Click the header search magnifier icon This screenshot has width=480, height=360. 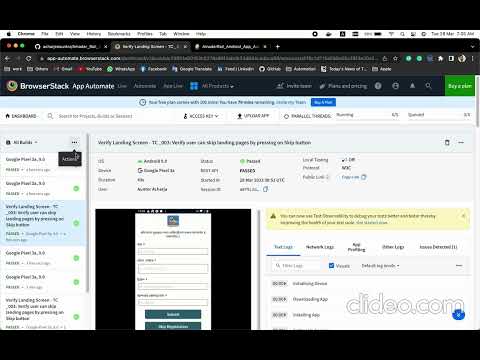tap(428, 86)
